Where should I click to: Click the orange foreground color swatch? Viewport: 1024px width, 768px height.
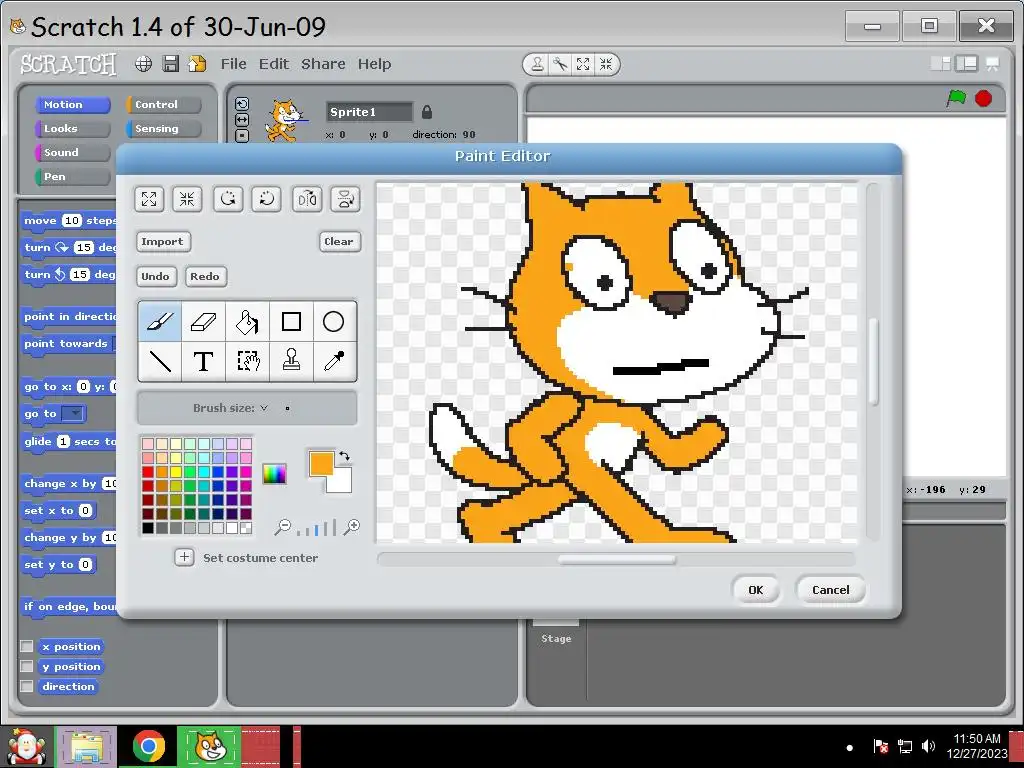321,463
